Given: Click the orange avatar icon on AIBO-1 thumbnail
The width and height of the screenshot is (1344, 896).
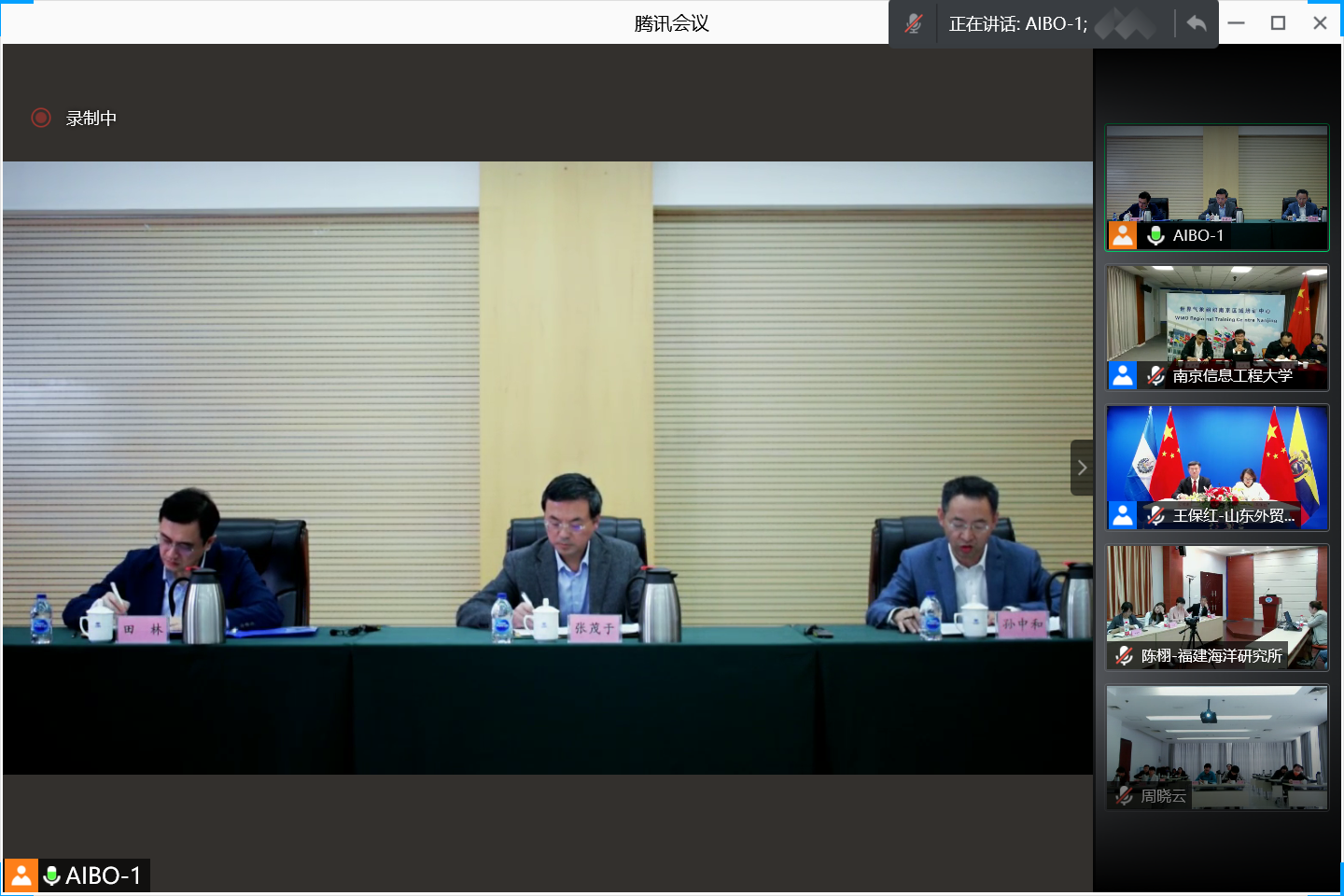Looking at the screenshot, I should 1123,235.
